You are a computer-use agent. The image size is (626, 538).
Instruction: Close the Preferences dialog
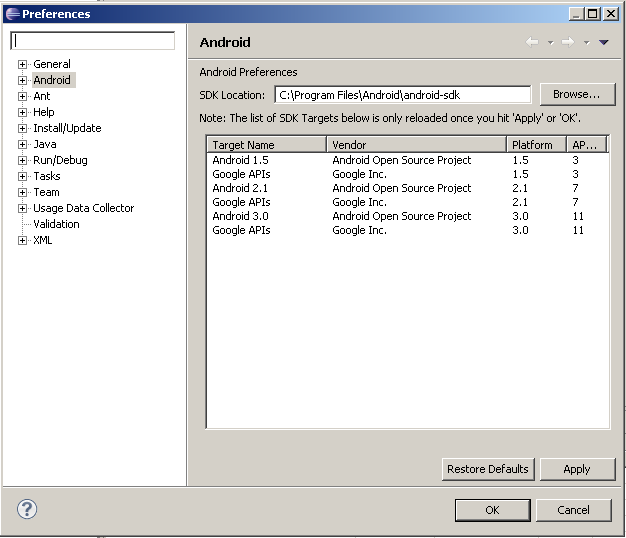611,14
